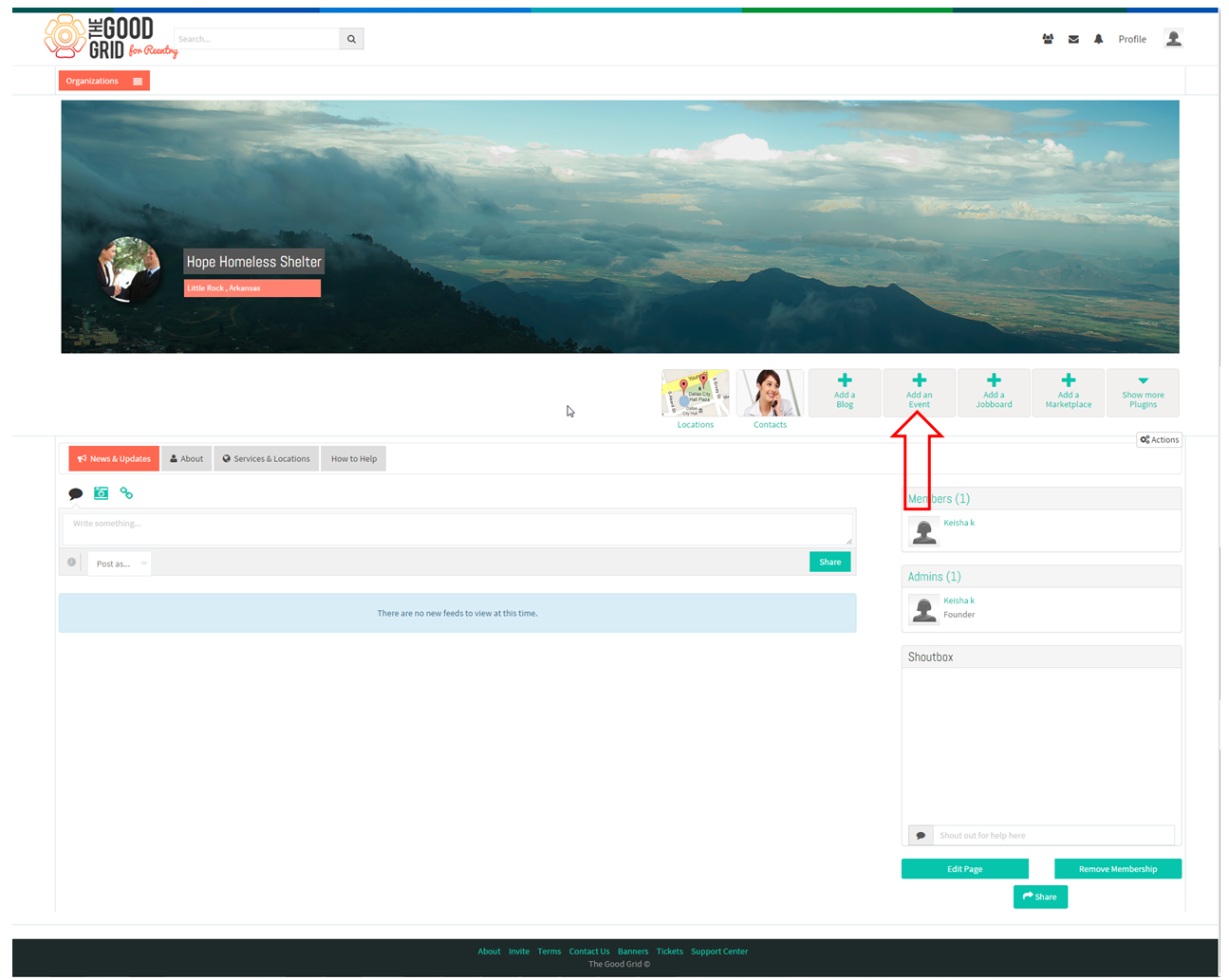Click Add a Marketplace plugin
Screen dimensions: 1229x980
[1069, 393]
